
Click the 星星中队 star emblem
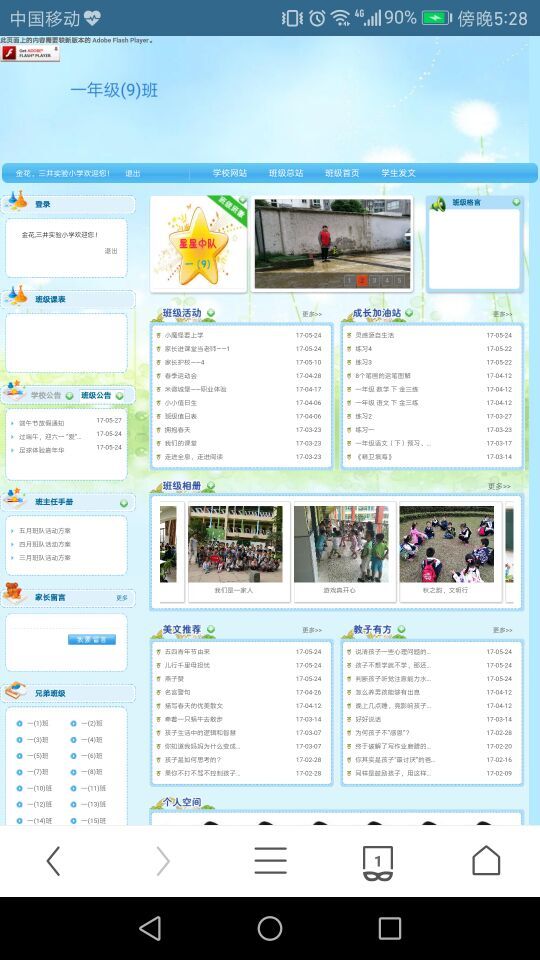tap(198, 246)
